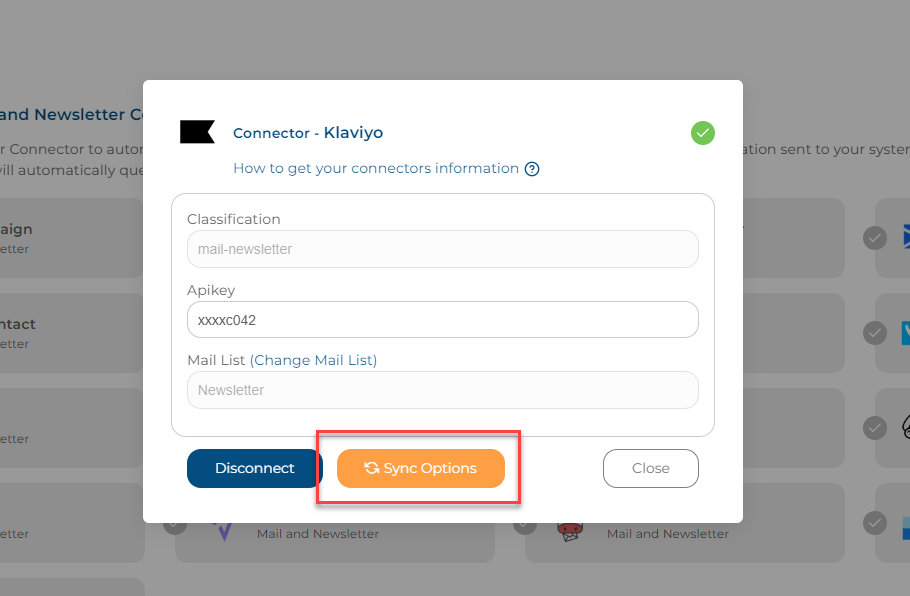
Task: Toggle the grey checkmark beside the black outline connector
Action: [875, 428]
